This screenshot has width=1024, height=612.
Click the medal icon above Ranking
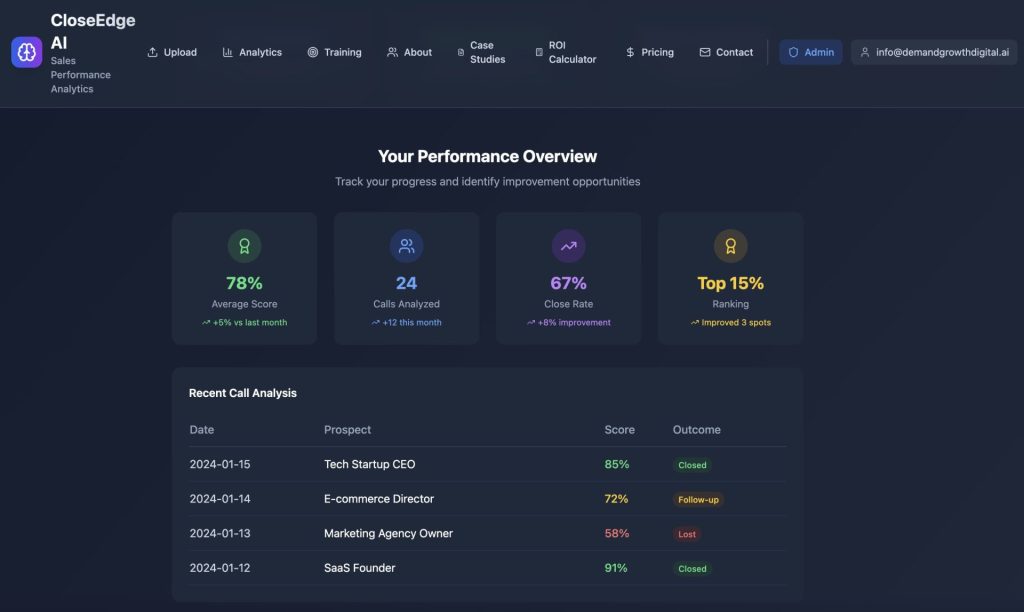point(730,246)
